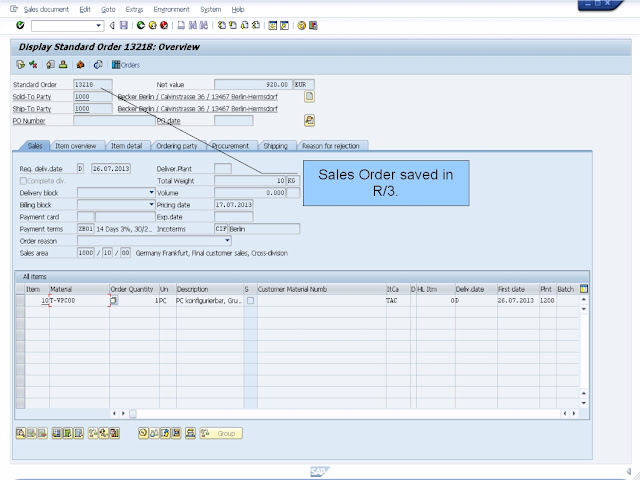Click the green Back arrow icon
This screenshot has height=480, width=640.
point(141,25)
